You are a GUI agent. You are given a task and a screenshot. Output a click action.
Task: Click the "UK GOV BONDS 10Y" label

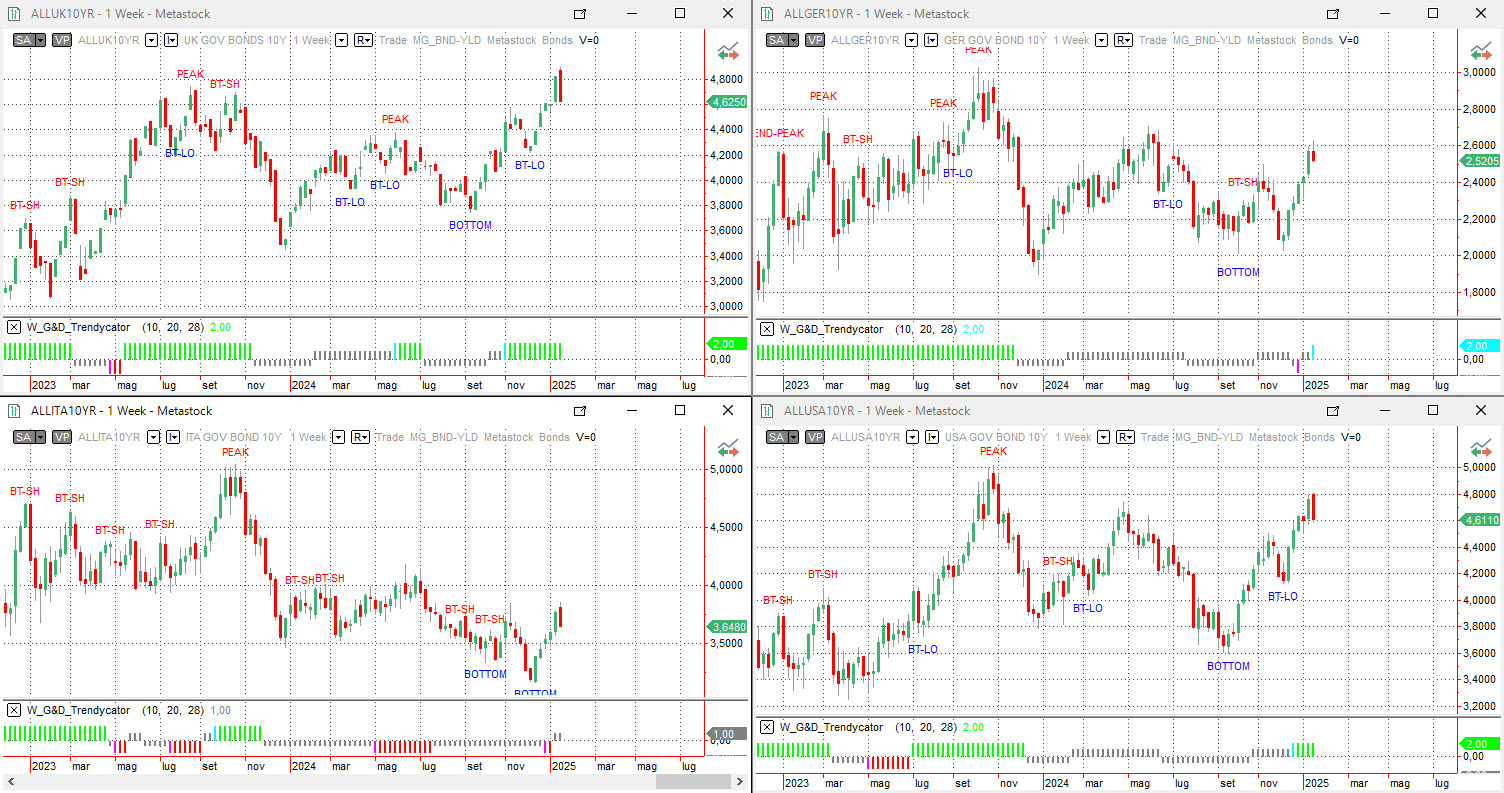point(235,40)
